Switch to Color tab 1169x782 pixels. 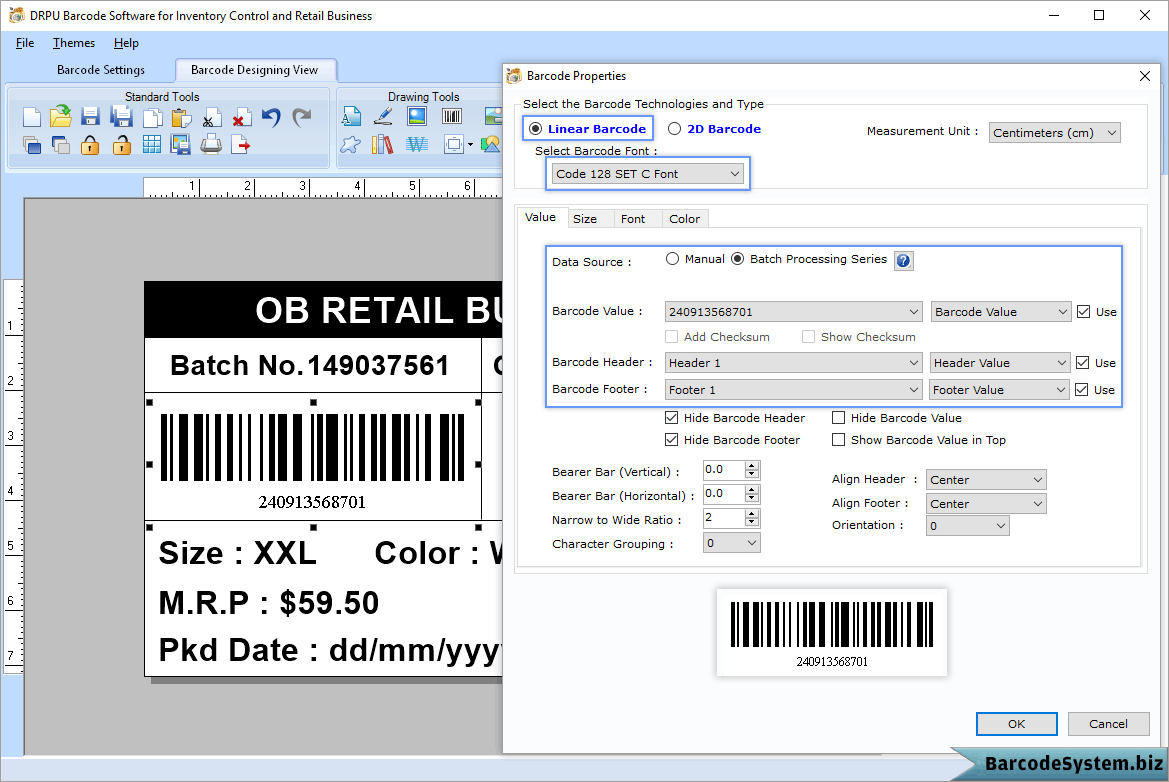coord(684,219)
